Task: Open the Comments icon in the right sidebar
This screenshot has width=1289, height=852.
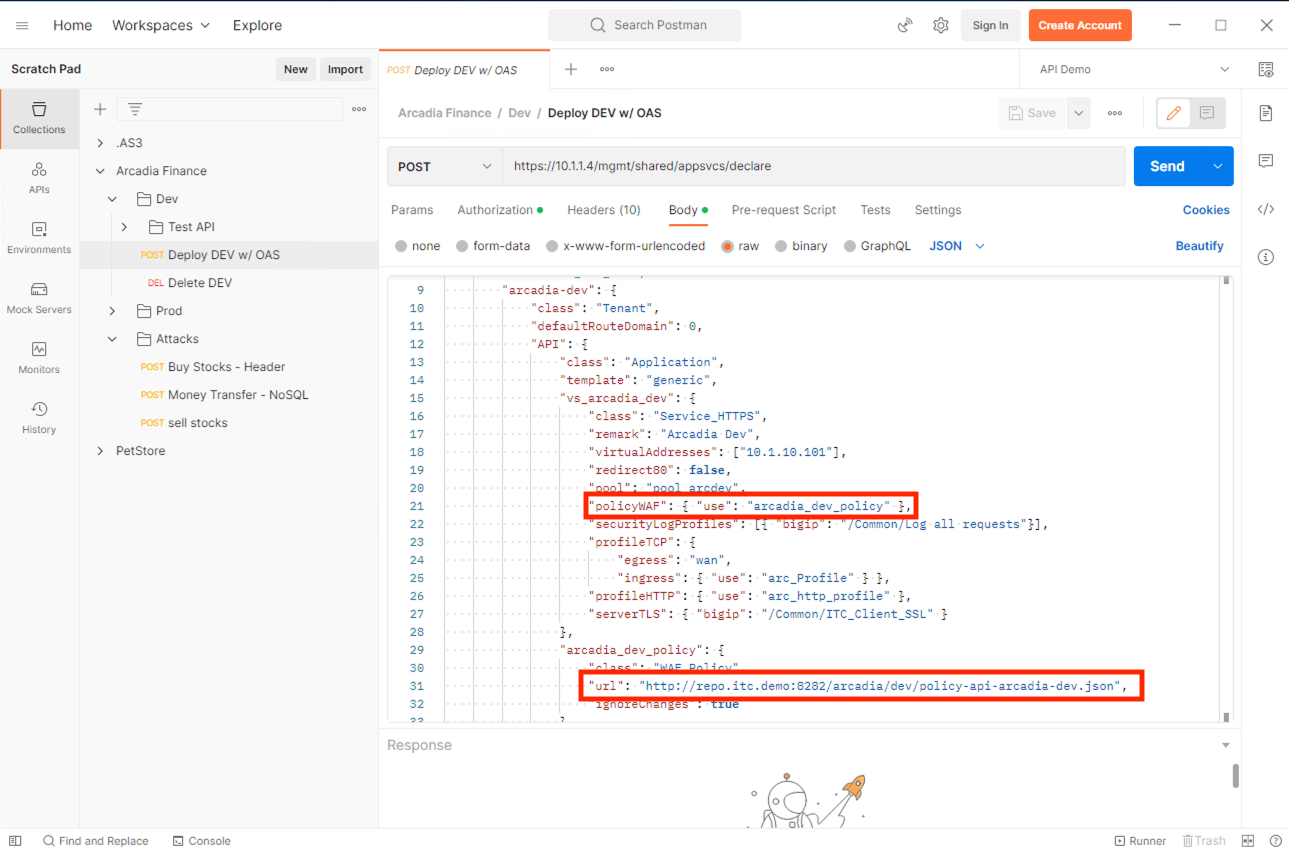Action: tap(1266, 161)
